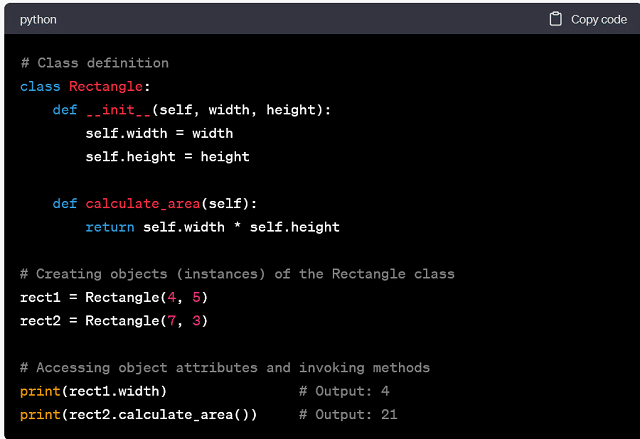Click the print(rect1.width) statement
The image size is (640, 439).
[x=93, y=391]
